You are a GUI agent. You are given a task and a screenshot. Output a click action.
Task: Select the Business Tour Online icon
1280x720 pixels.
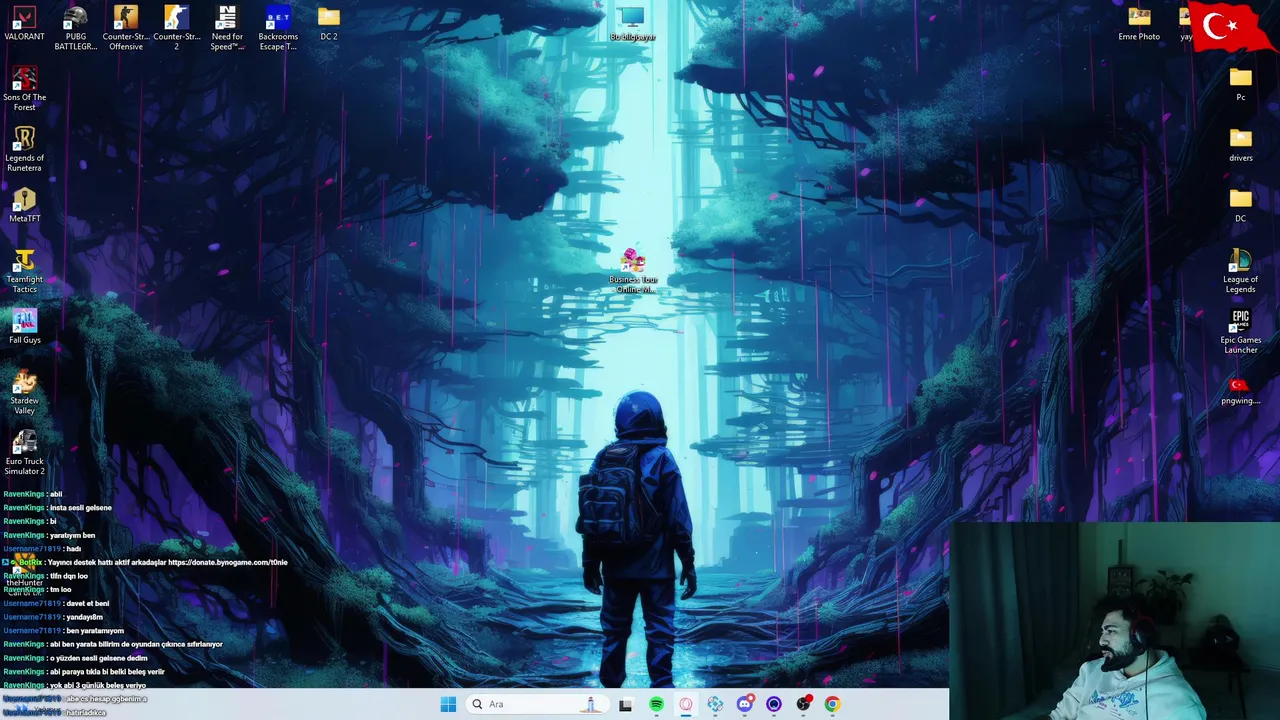(x=633, y=270)
